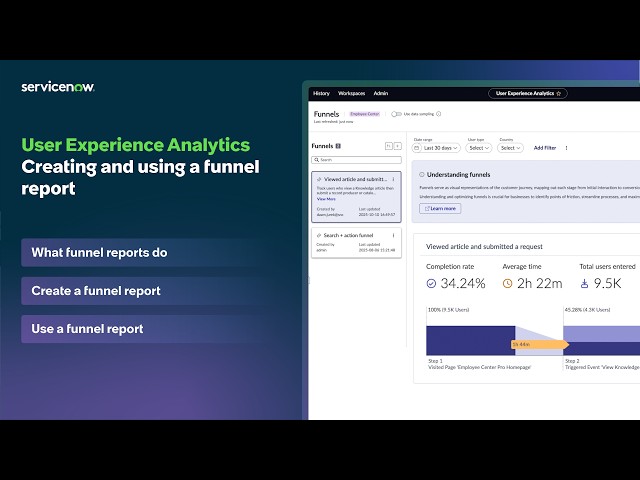Click the Understanding funnels info icon
Viewport: 640px width, 480px height.
422,175
